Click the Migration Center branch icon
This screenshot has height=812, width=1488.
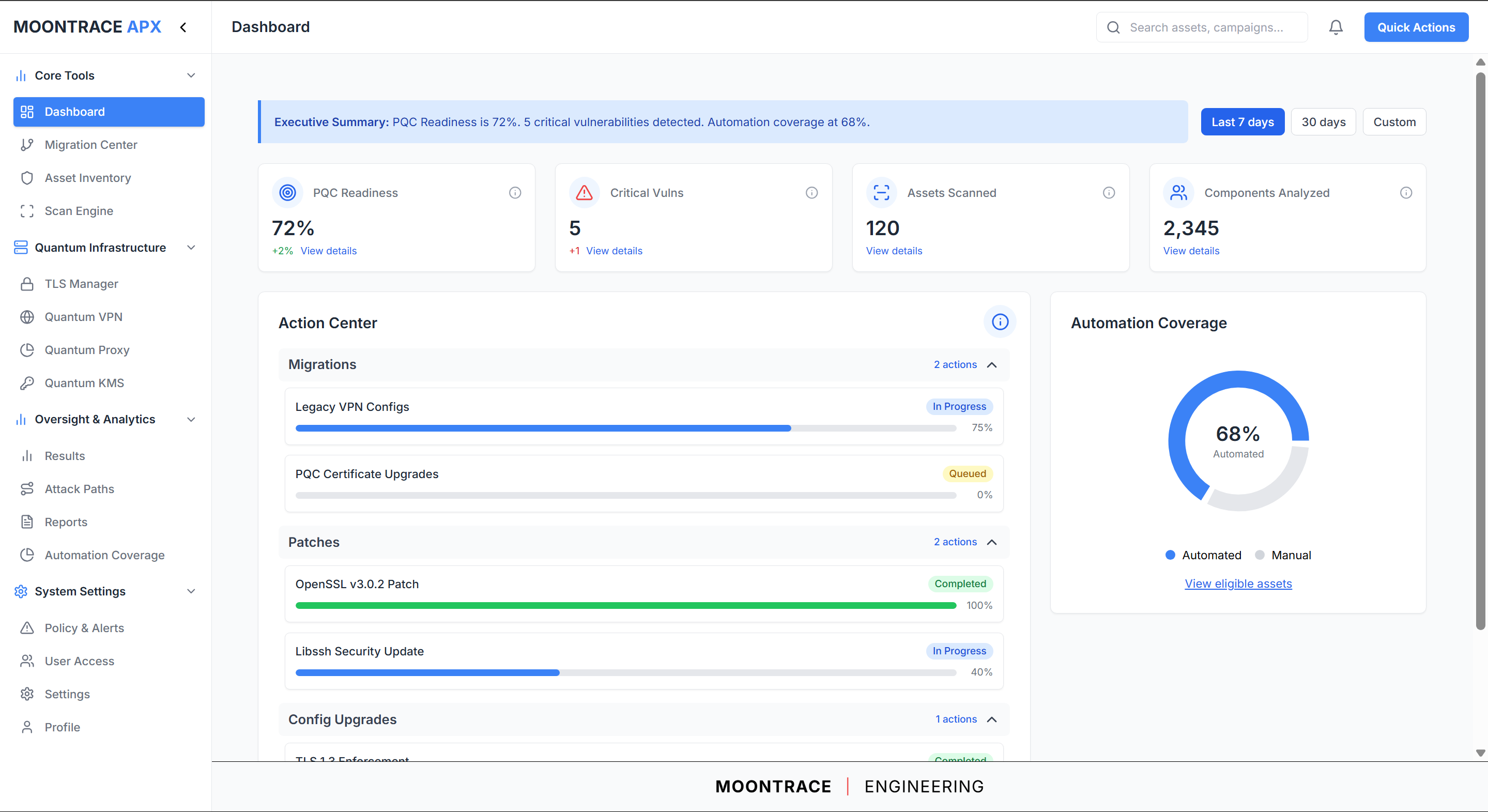27,145
